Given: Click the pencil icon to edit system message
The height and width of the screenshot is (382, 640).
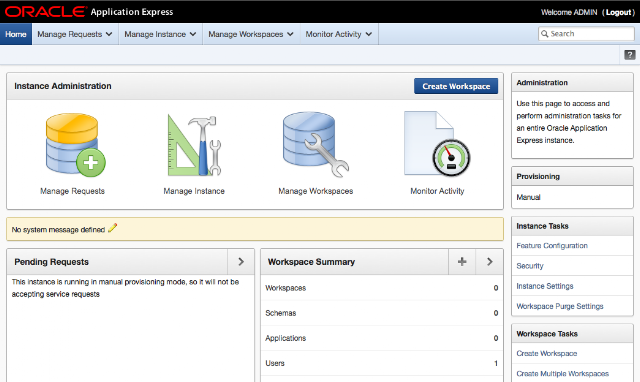Looking at the screenshot, I should coord(112,228).
